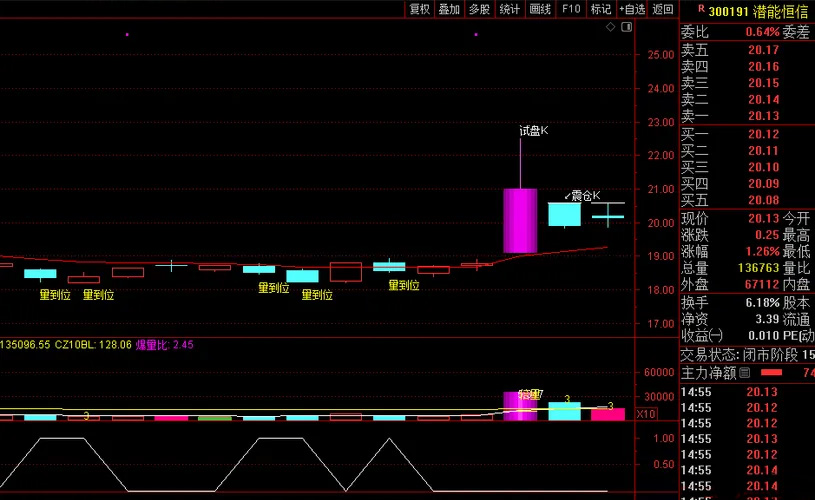Open the 叠加 overlay menu
Image resolution: width=815 pixels, height=500 pixels.
(x=449, y=9)
